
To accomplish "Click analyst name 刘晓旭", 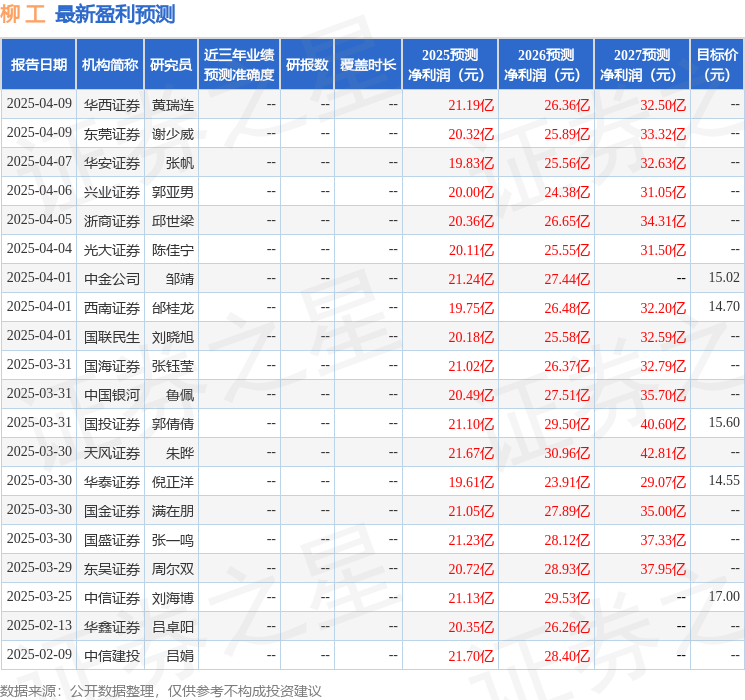I will [172, 337].
